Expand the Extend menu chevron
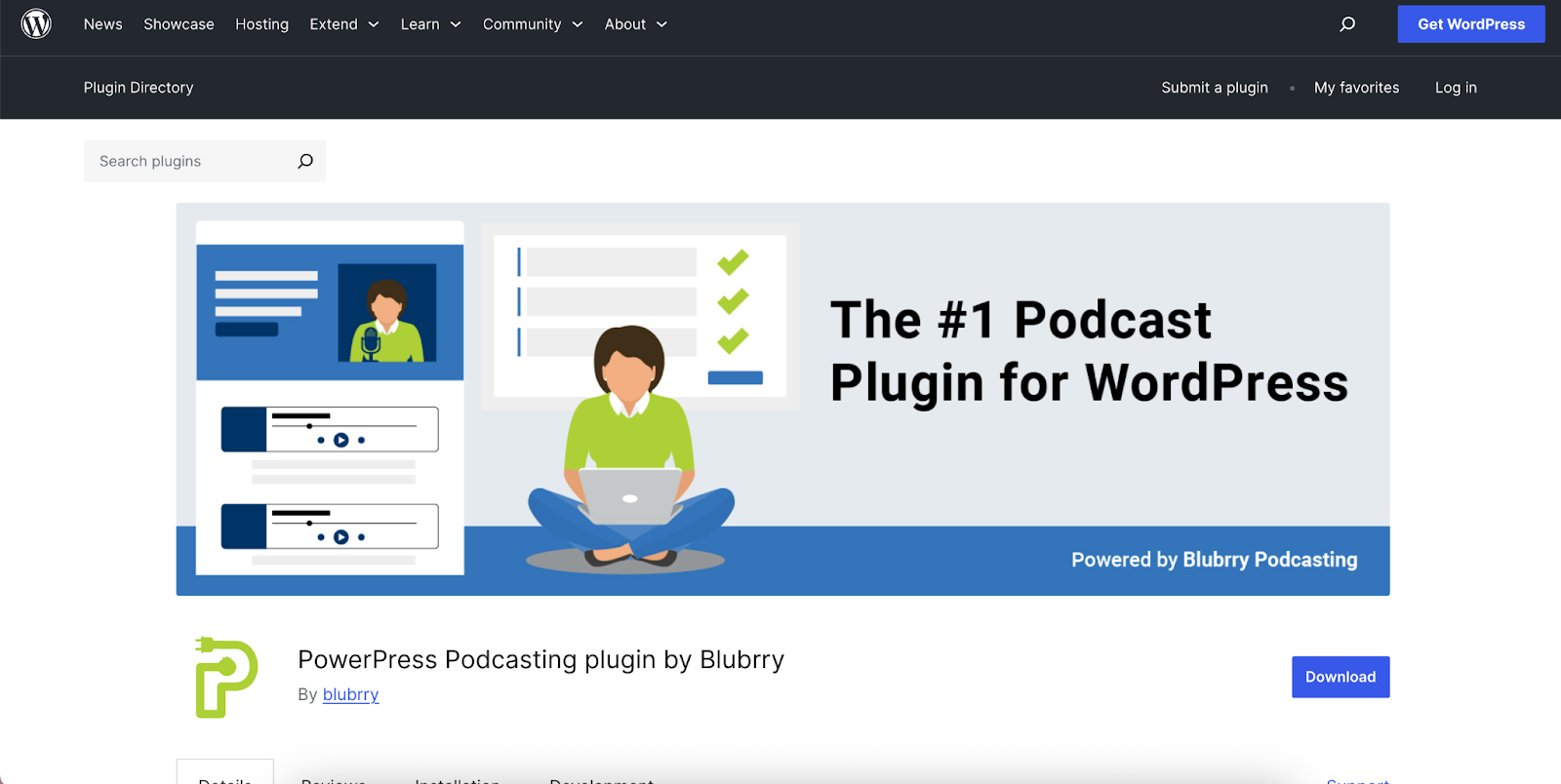 374,24
